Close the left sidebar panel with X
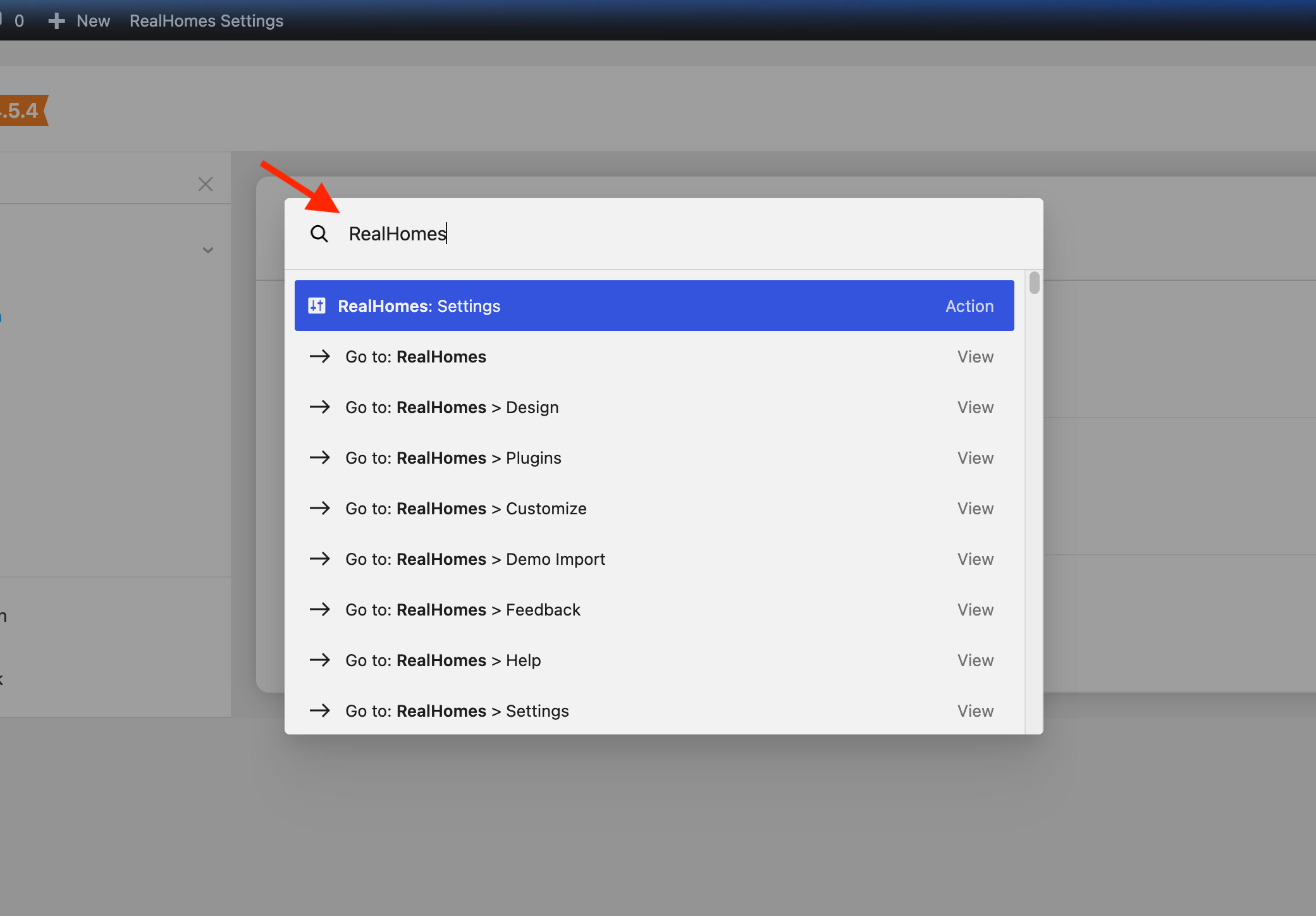Viewport: 1316px width, 916px height. pyautogui.click(x=206, y=184)
